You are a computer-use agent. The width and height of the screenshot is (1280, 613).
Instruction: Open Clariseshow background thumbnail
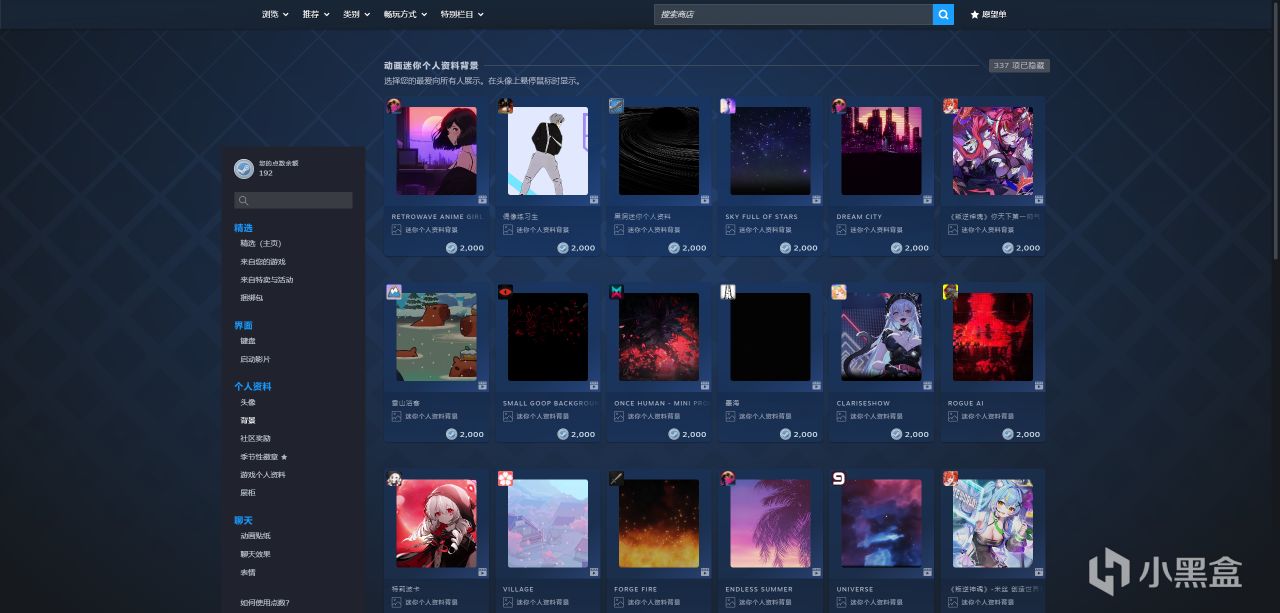click(x=881, y=337)
